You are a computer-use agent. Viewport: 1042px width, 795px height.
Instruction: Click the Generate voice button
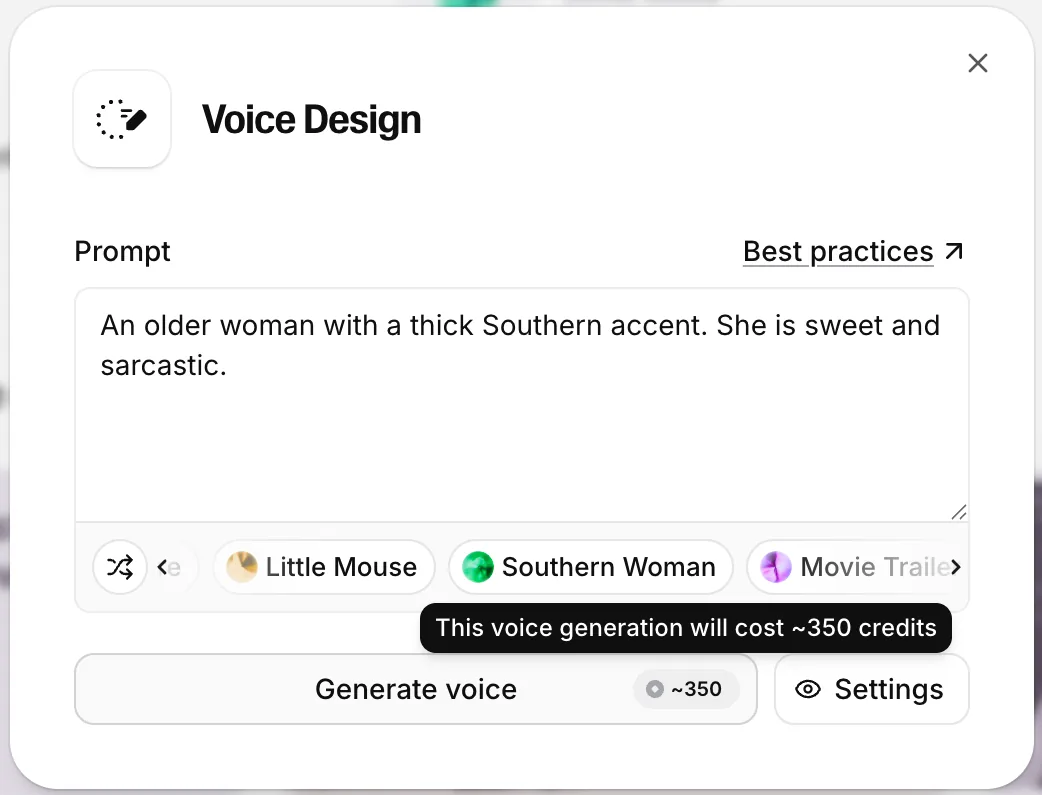point(416,689)
